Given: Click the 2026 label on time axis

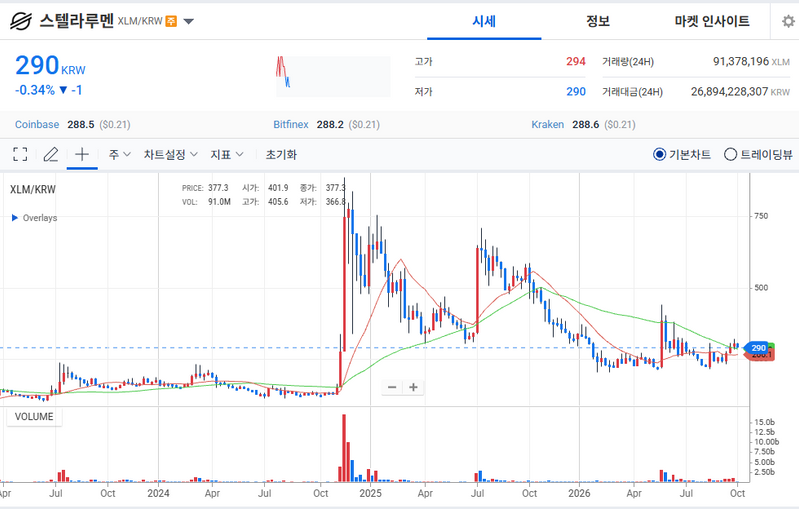Looking at the screenshot, I should [579, 493].
